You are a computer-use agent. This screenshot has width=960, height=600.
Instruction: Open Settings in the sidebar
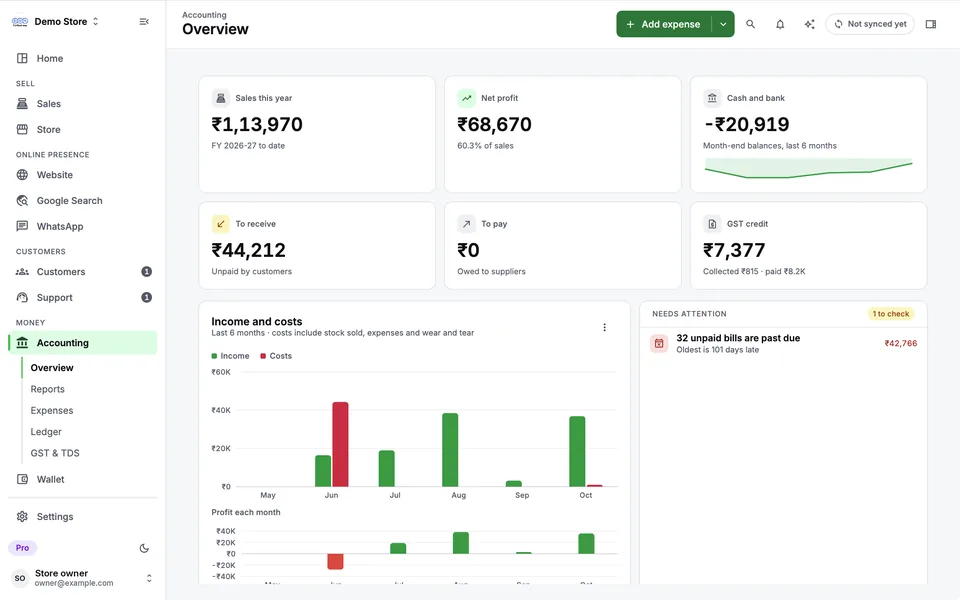tap(83, 516)
